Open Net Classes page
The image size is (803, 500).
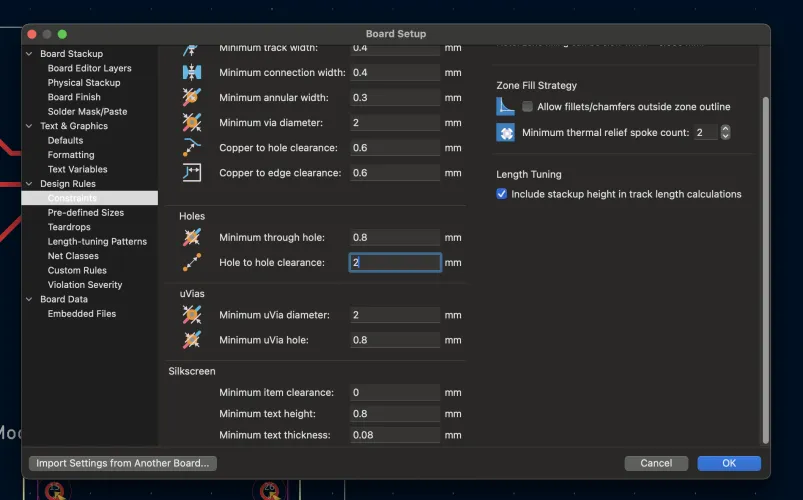[x=73, y=256]
